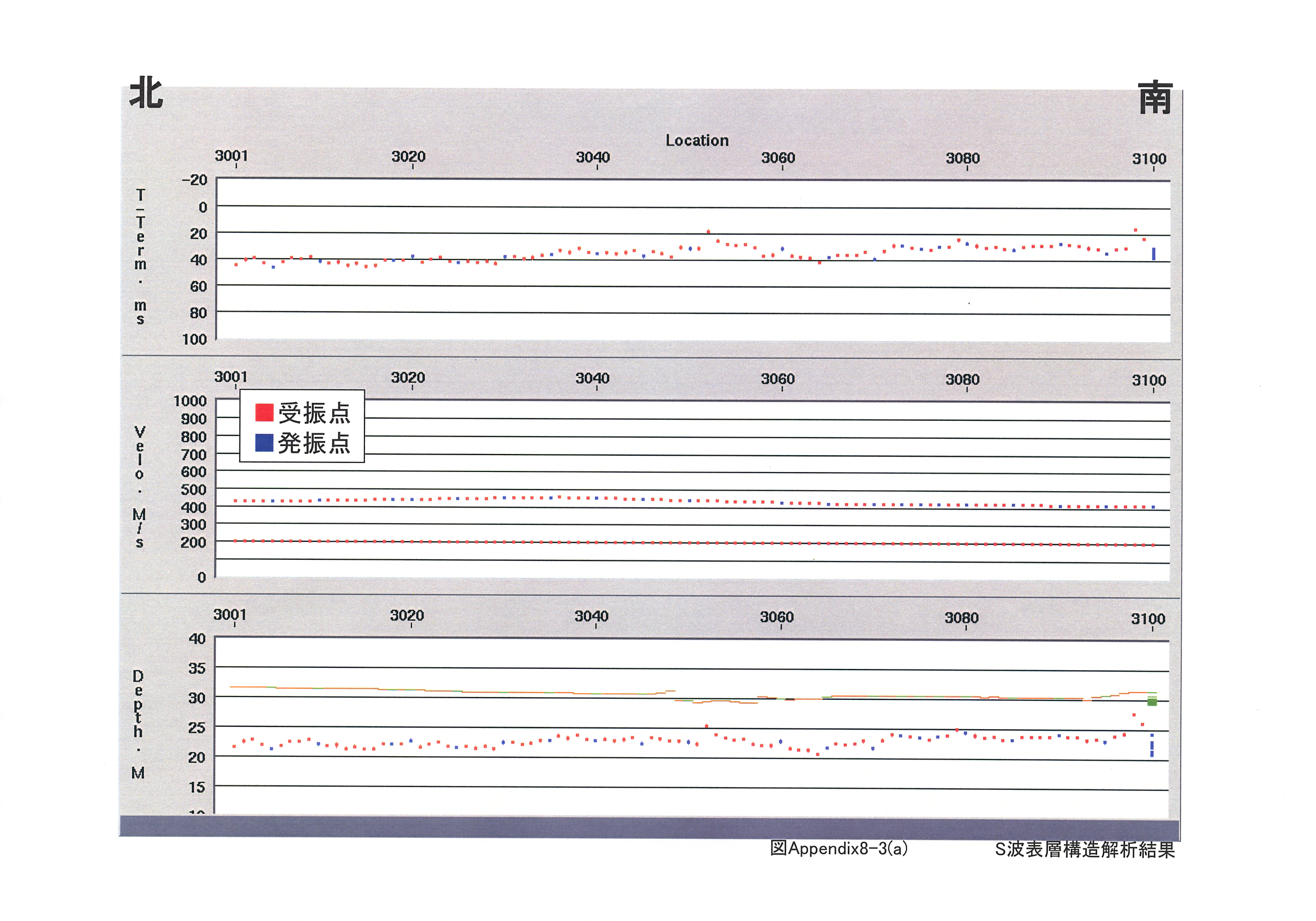Click 3080 on the T-Term chart axis
Screen dimensions: 1316x921
click(x=963, y=158)
